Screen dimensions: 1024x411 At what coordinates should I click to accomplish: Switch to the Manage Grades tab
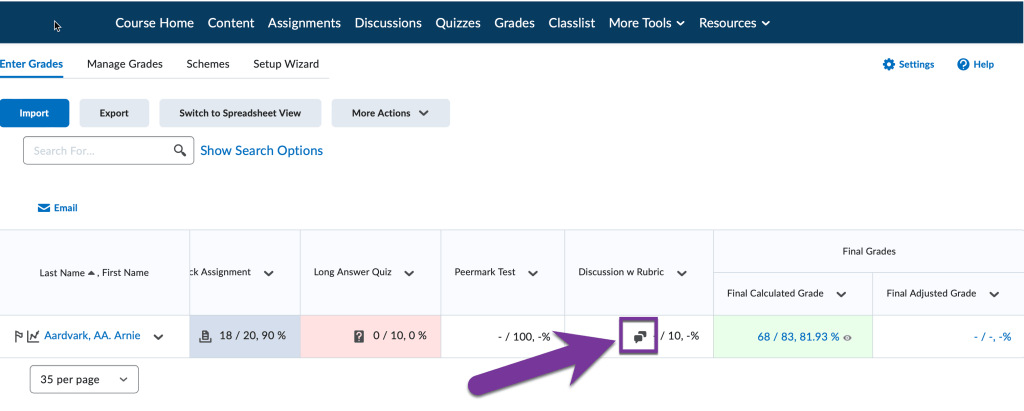[125, 64]
